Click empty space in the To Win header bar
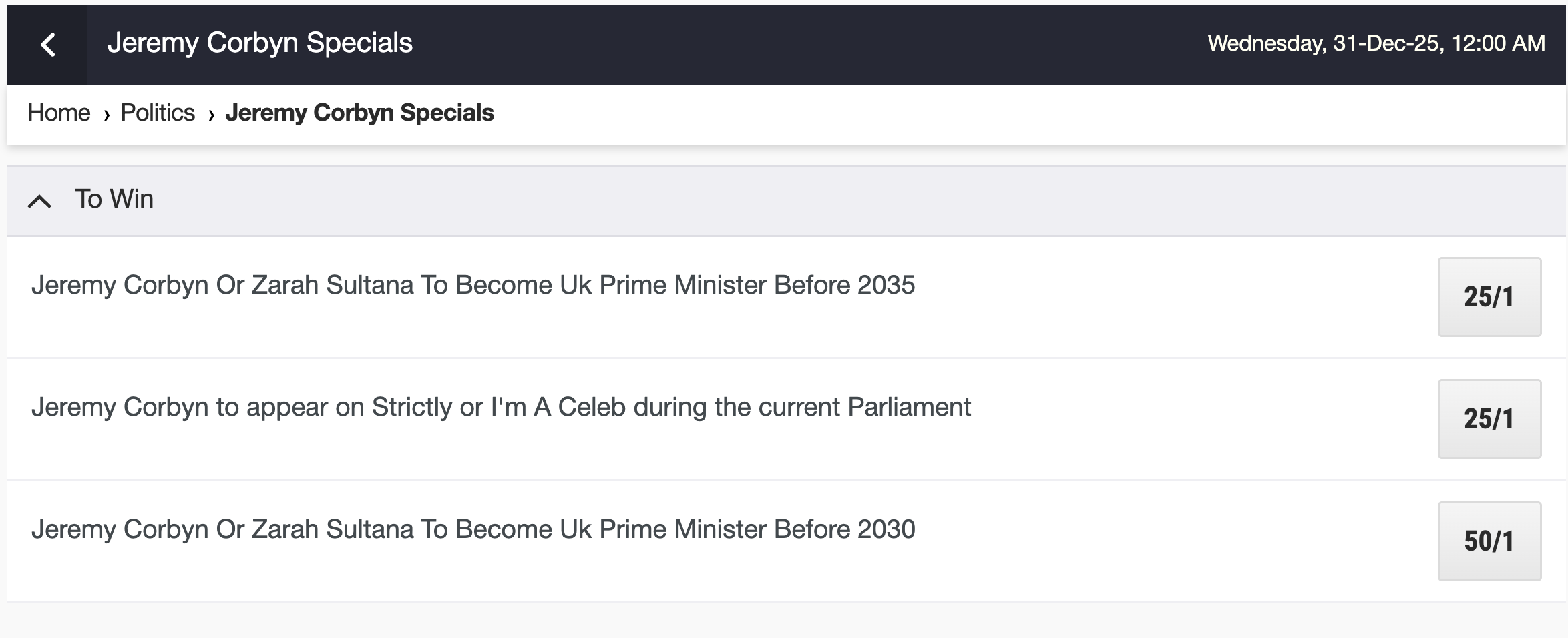 [x=801, y=200]
